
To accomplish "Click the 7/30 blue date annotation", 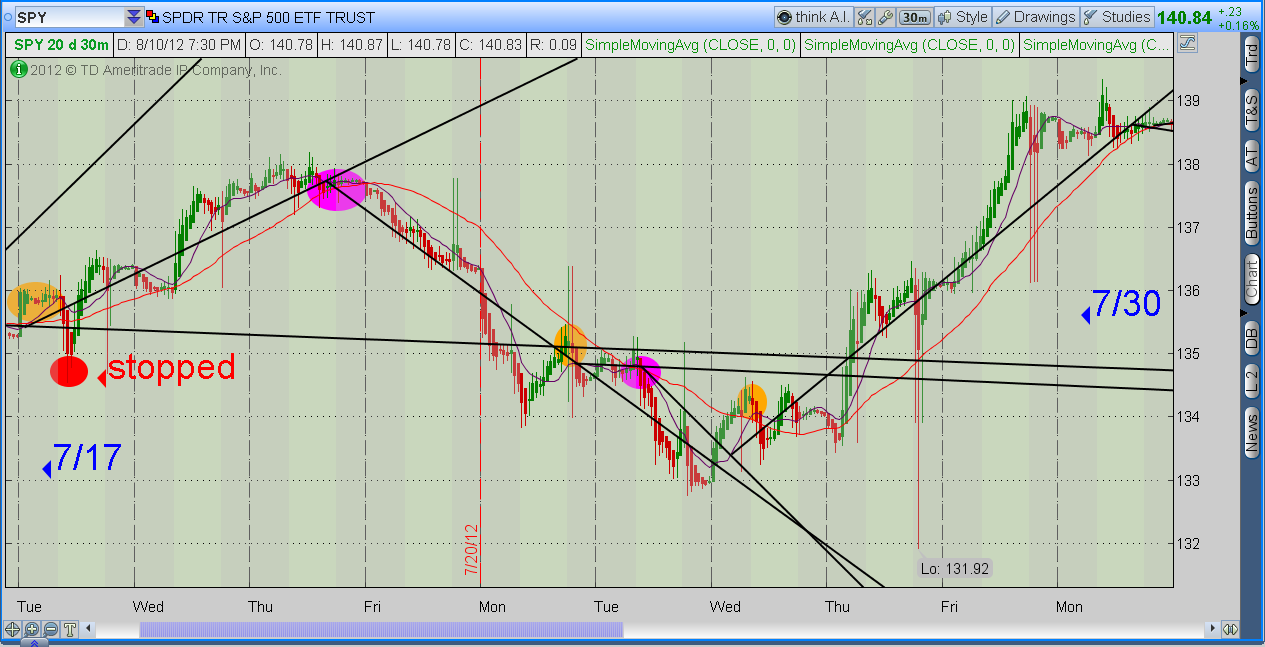I will (x=1126, y=303).
